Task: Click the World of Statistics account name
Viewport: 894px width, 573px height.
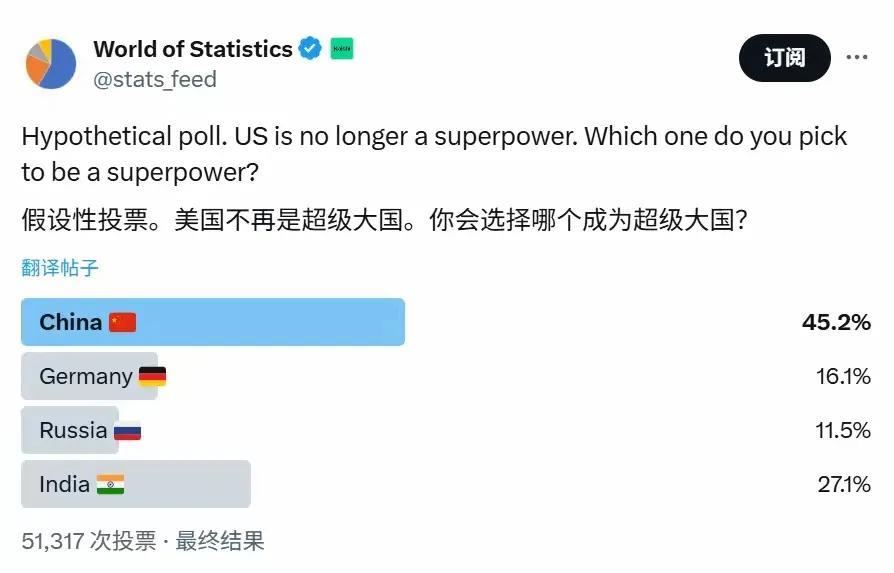Action: [193, 48]
